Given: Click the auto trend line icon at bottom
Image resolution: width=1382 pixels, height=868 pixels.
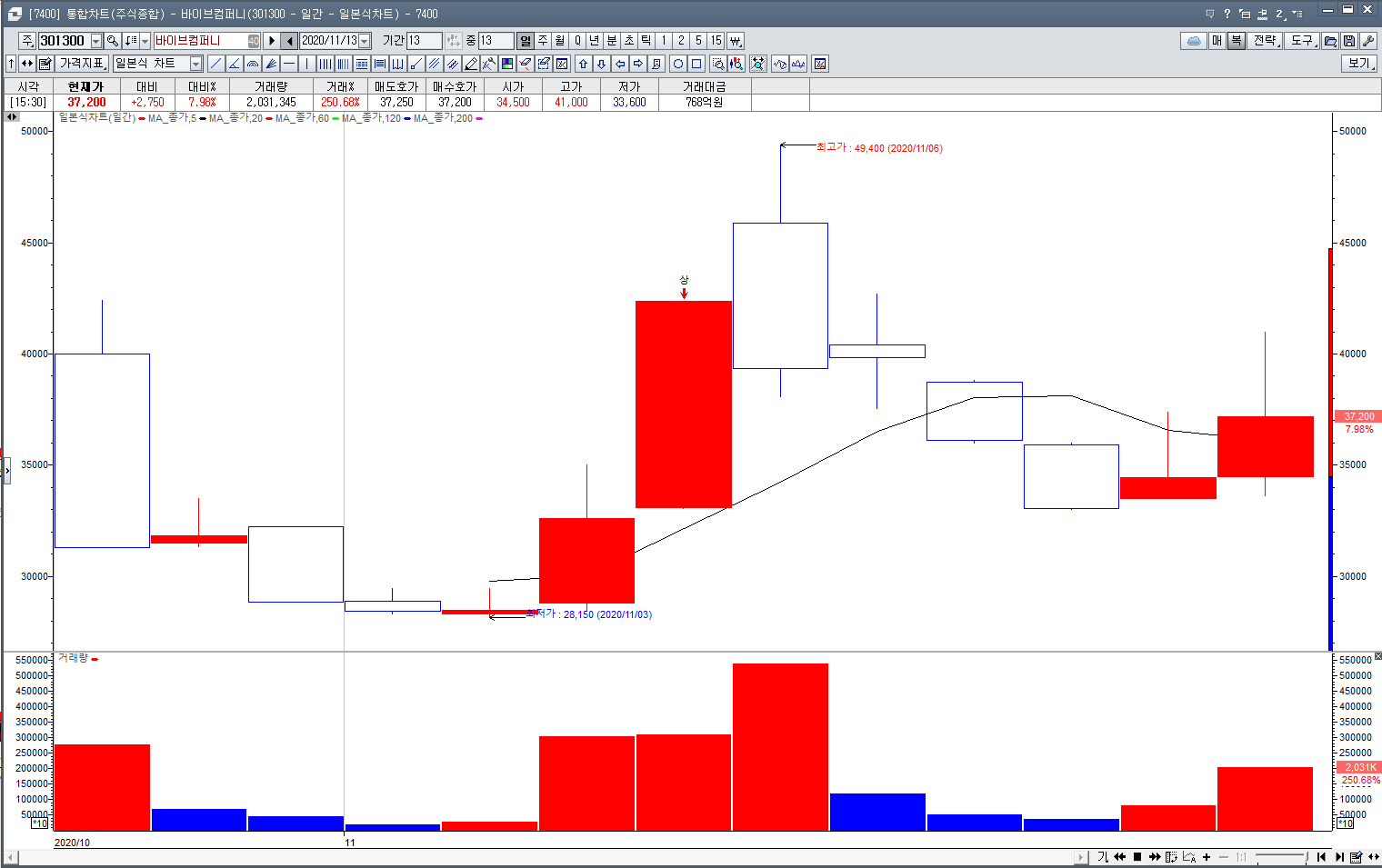Looking at the screenshot, I should 1188,857.
